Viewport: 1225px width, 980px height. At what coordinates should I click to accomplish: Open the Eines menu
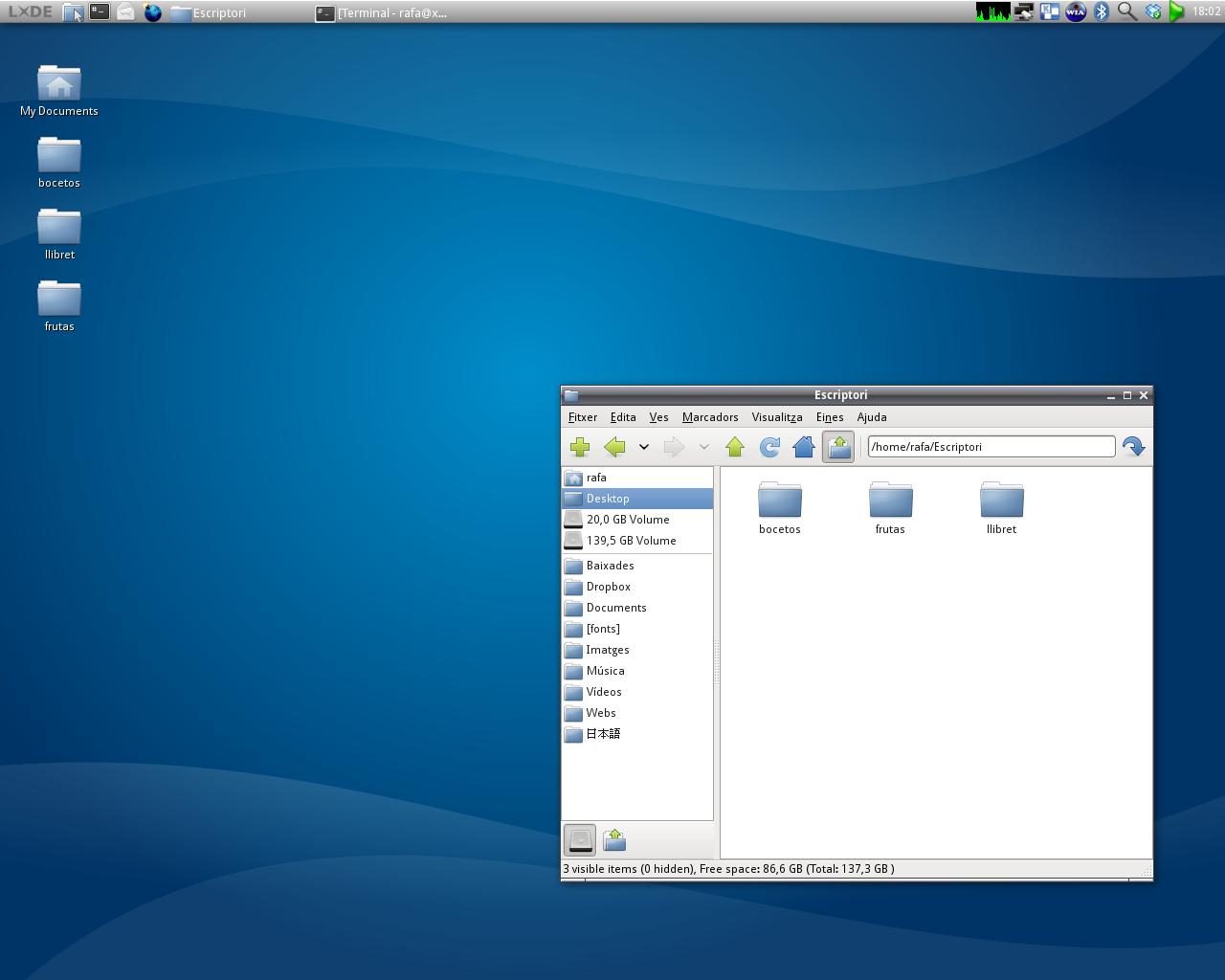[830, 417]
